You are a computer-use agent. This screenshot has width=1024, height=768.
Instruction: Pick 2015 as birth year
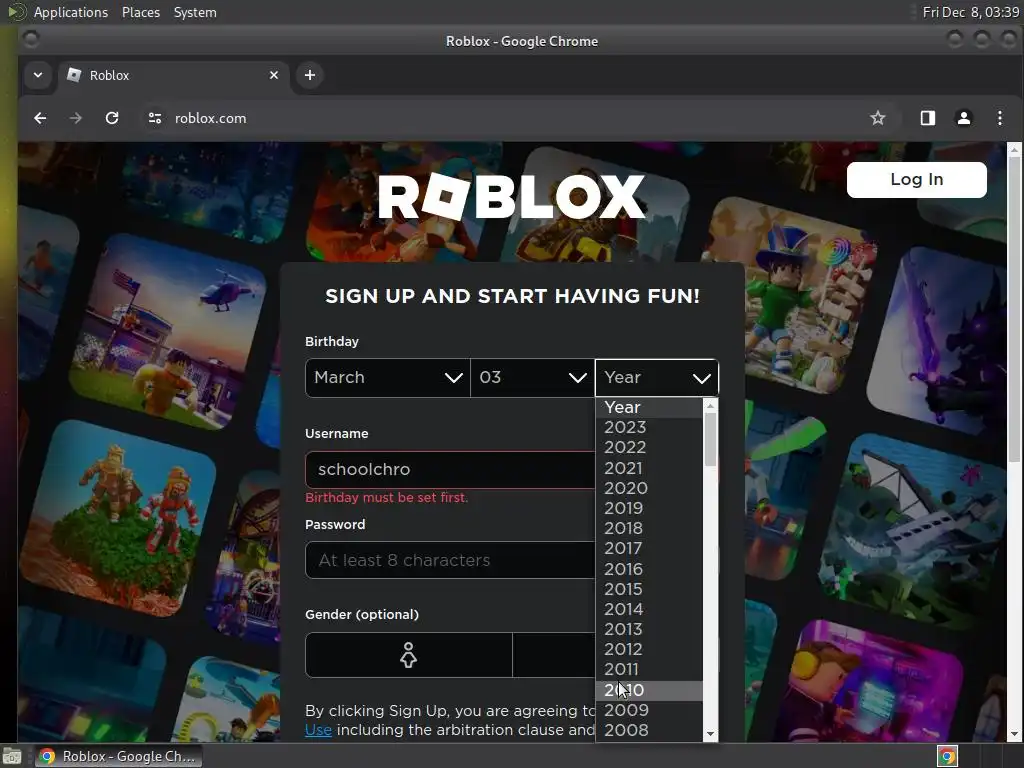pyautogui.click(x=649, y=589)
